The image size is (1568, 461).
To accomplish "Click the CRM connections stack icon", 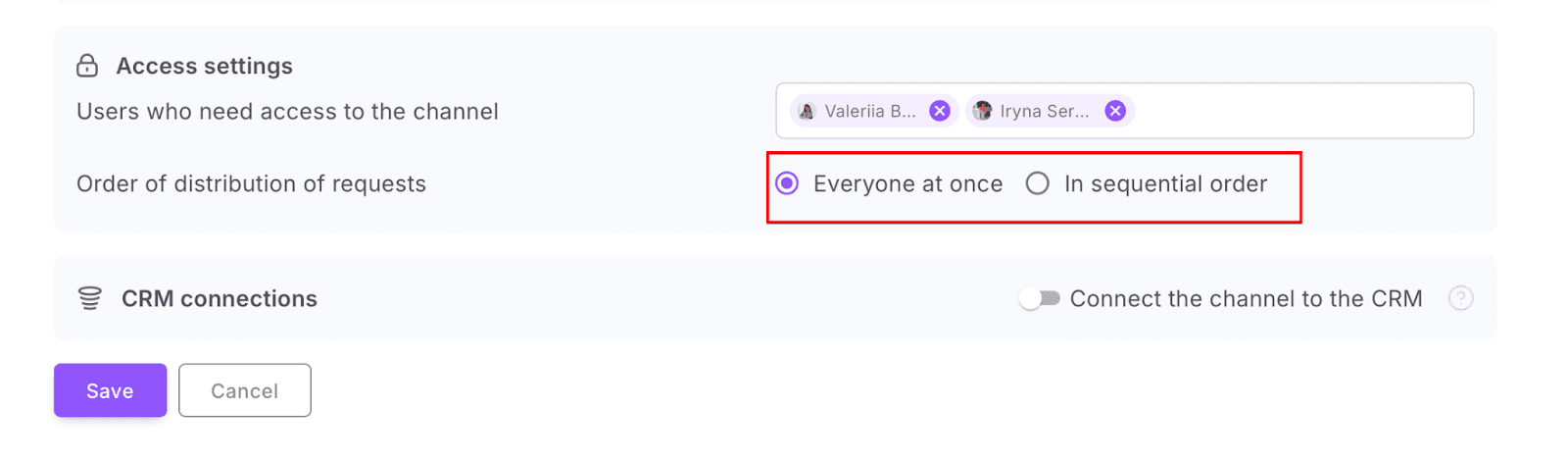I will (89, 298).
